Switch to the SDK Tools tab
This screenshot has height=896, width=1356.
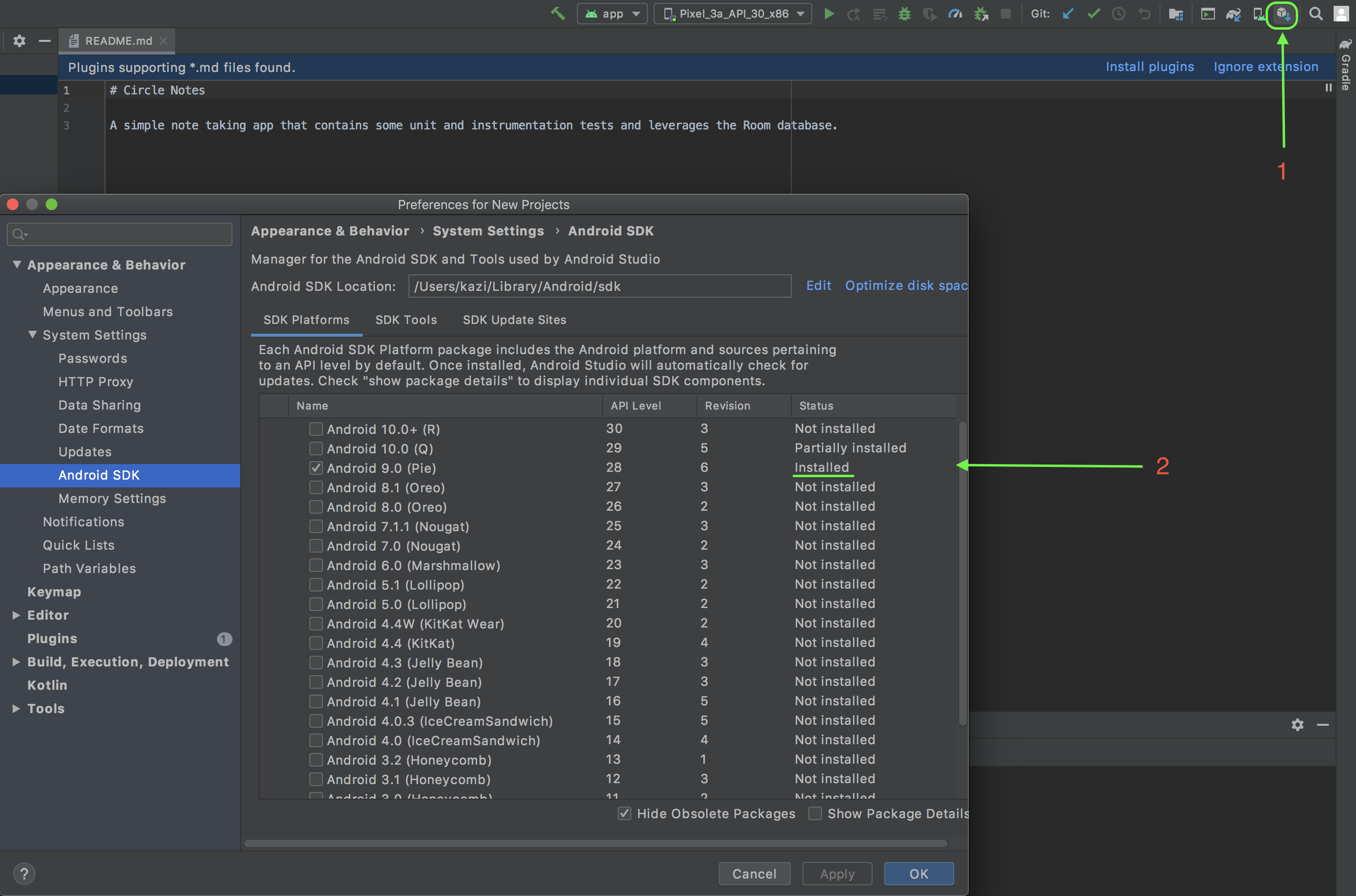coord(406,320)
